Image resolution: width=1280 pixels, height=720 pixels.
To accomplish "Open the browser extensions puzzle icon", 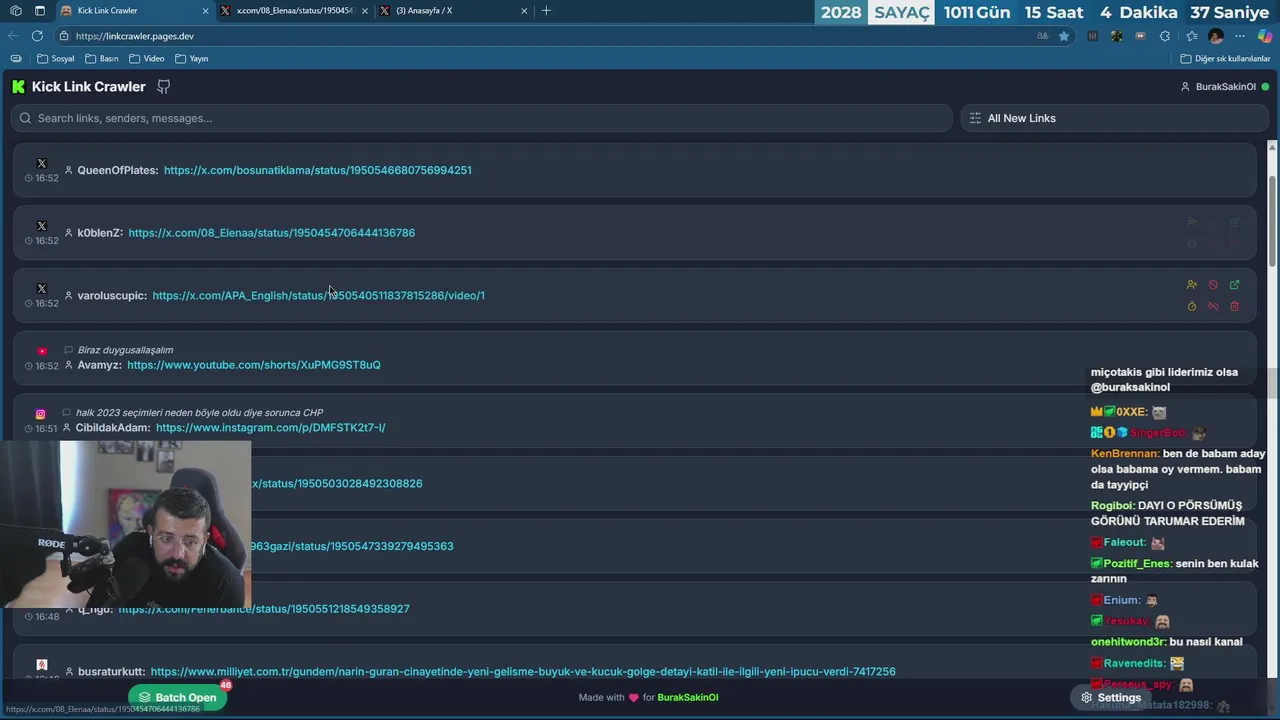I will click(1165, 36).
